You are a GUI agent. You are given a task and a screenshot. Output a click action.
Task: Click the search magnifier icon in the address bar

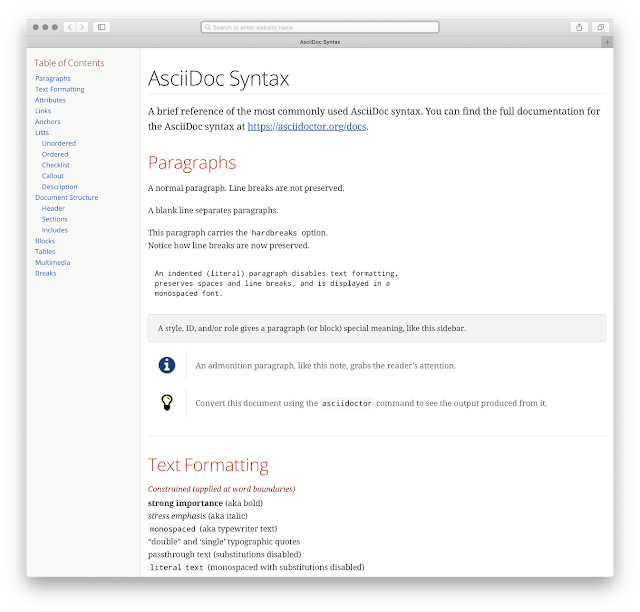tap(208, 27)
